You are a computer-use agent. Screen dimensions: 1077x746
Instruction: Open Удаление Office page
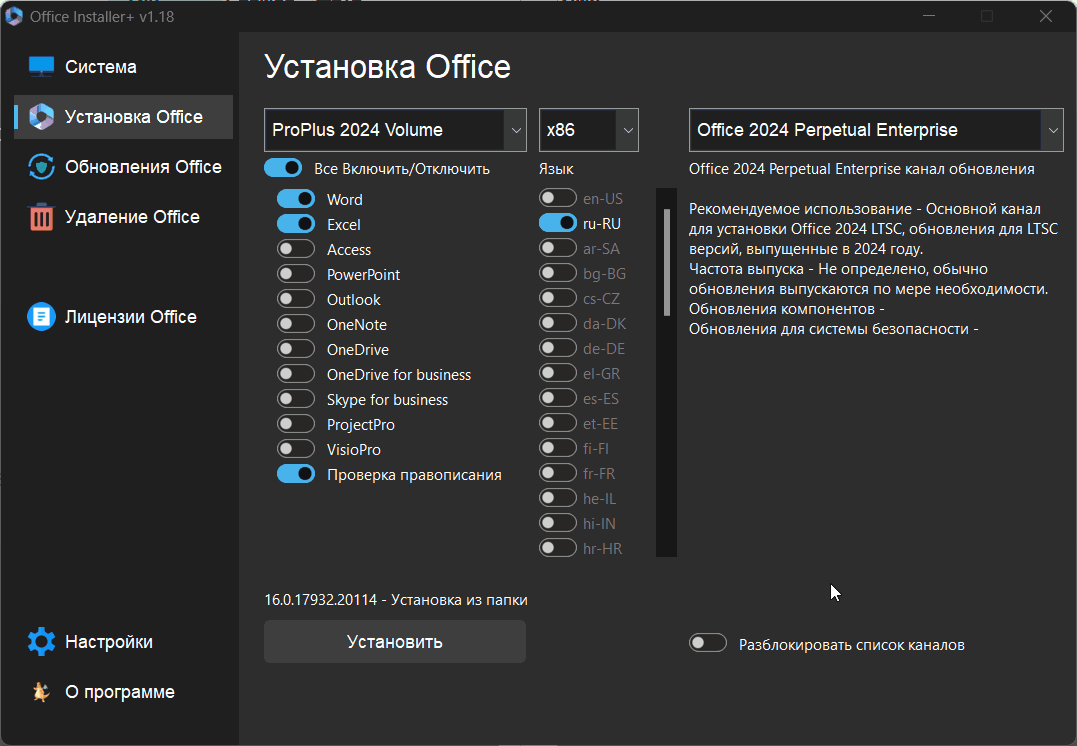click(x=123, y=217)
